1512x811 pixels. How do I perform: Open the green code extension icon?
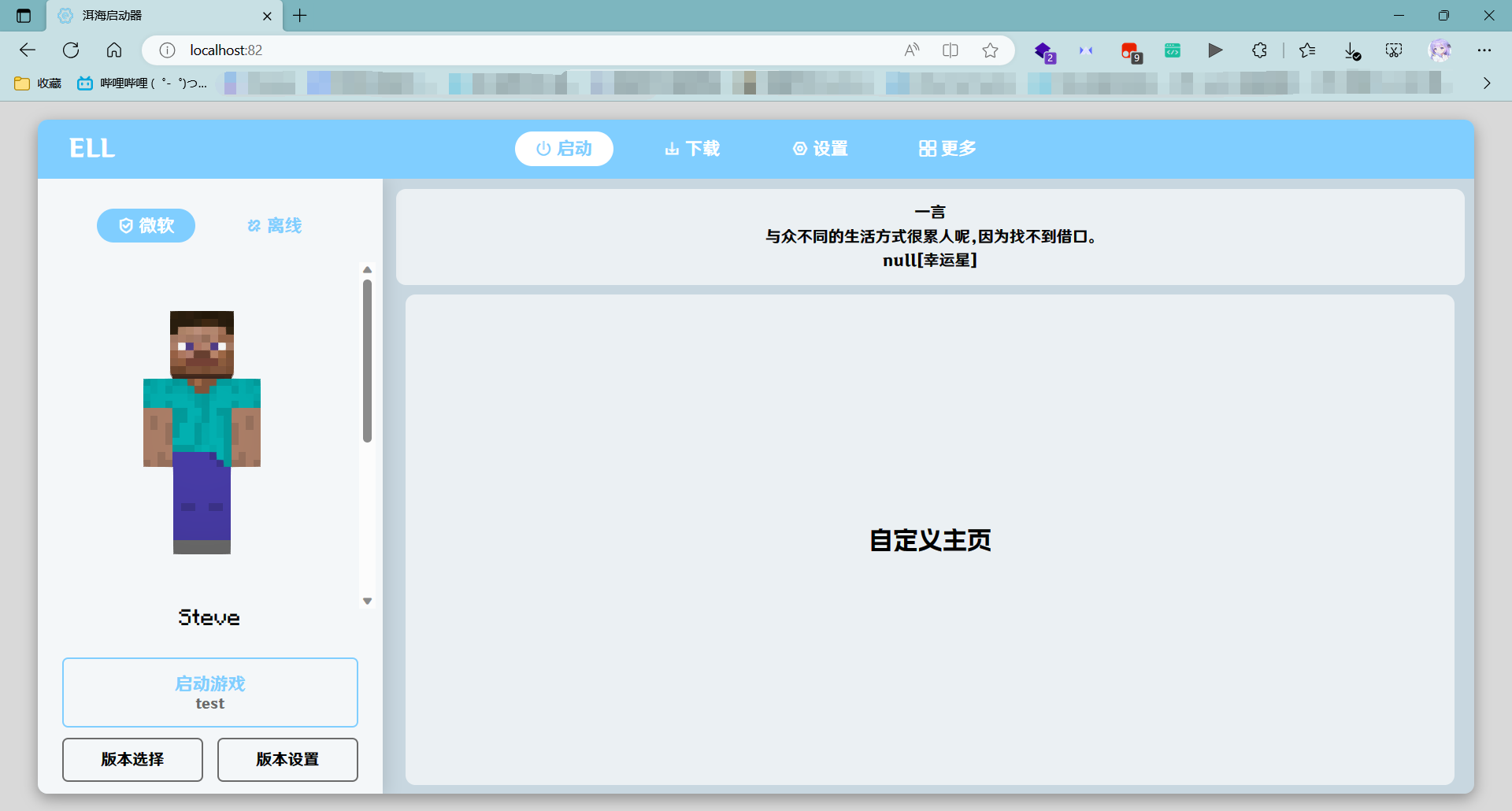point(1173,50)
